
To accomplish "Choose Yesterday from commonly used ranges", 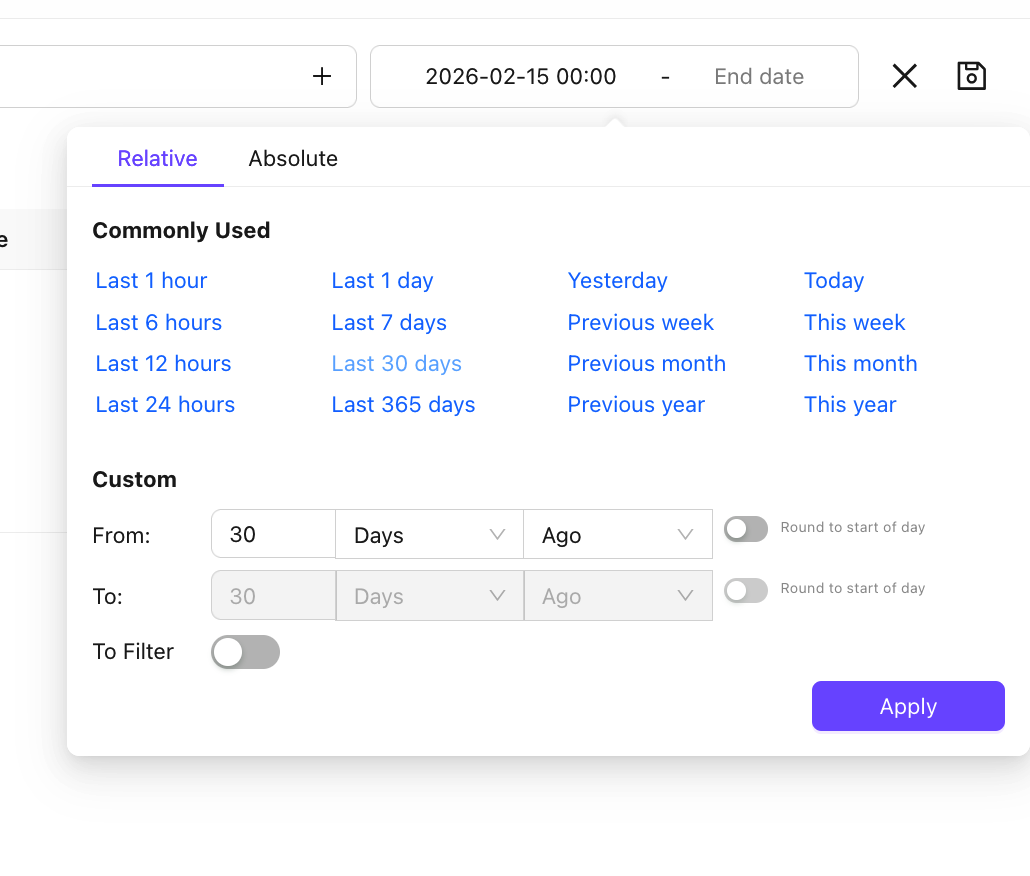I will point(617,281).
